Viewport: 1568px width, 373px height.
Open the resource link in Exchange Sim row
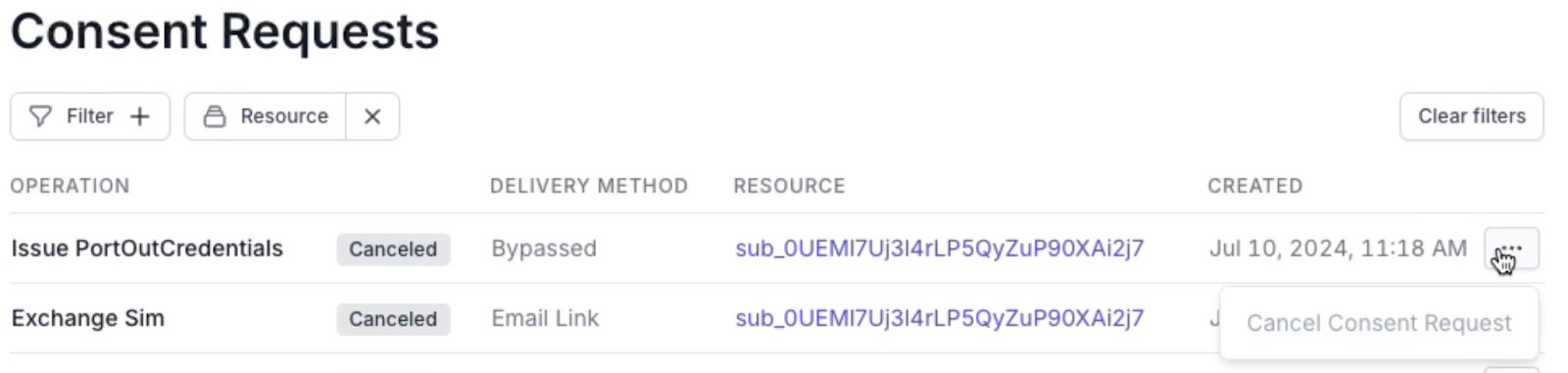[x=939, y=318]
